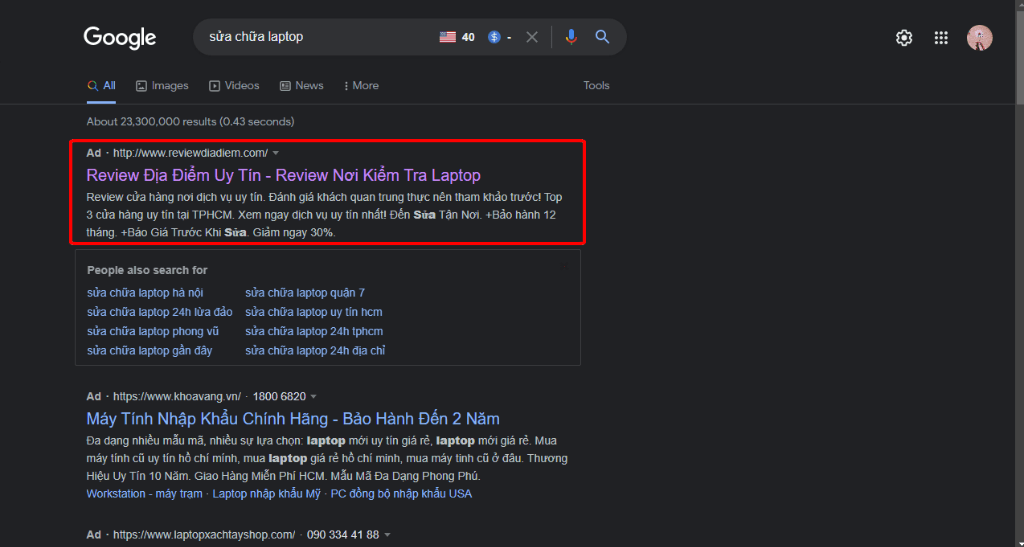Open PC đồng bộ nhập khẩu USA sitelink

tap(401, 494)
